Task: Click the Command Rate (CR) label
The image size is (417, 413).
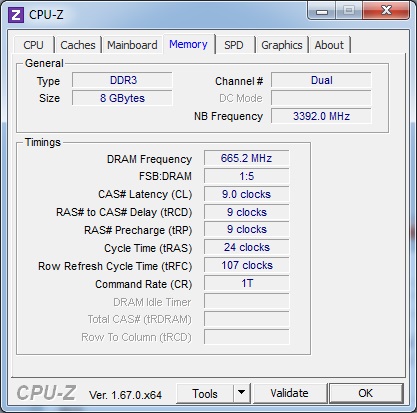Action: point(144,284)
